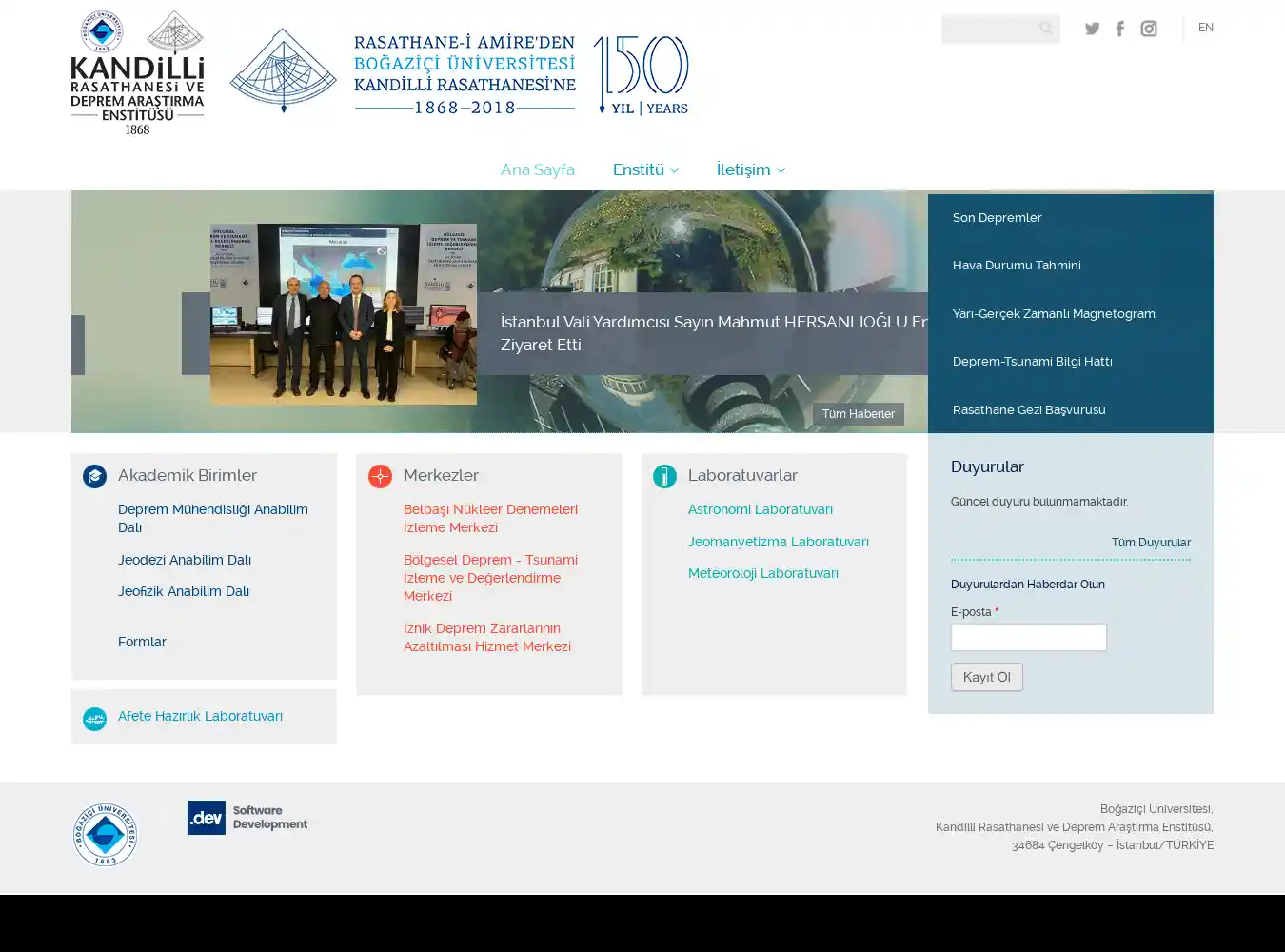Switch language to EN
This screenshot has height=952, width=1285.
click(1206, 28)
